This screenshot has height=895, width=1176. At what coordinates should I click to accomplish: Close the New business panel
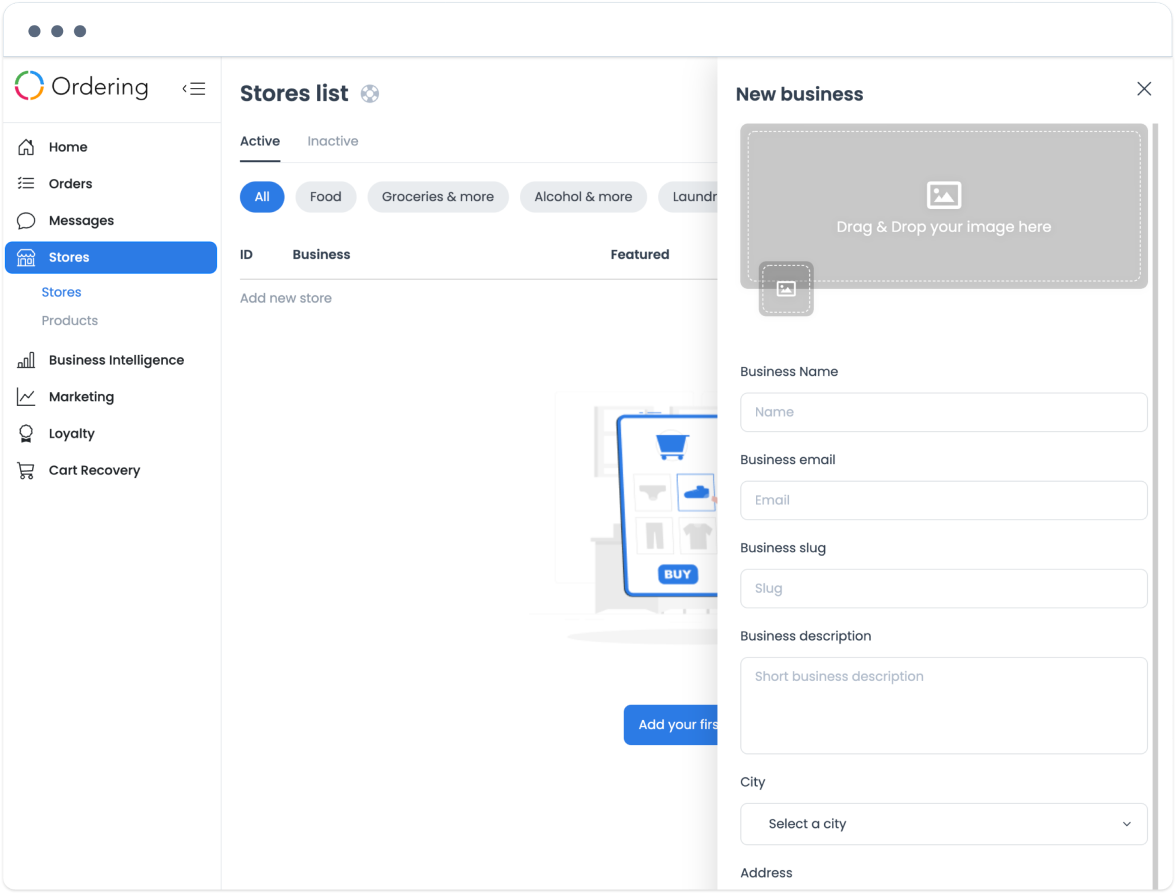point(1144,89)
